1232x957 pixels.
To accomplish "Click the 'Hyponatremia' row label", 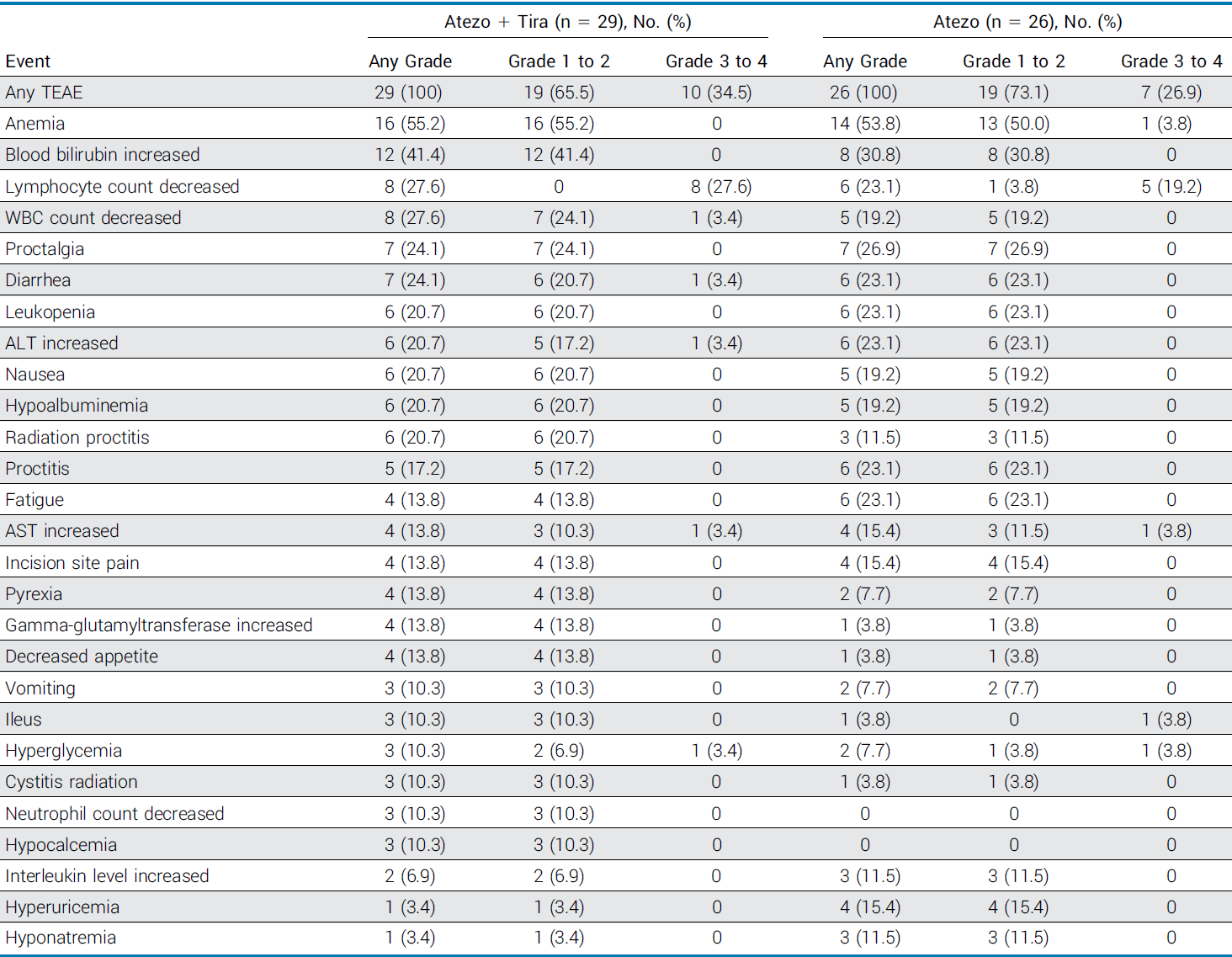I will (61, 938).
